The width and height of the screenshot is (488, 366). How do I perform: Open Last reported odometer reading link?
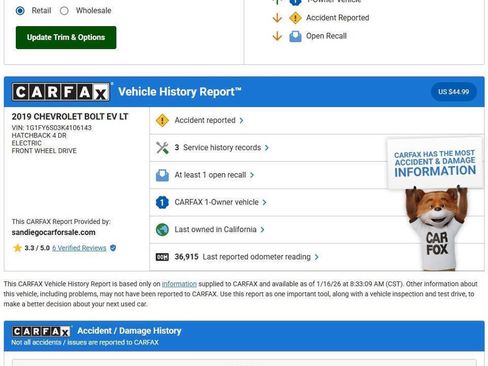point(256,257)
